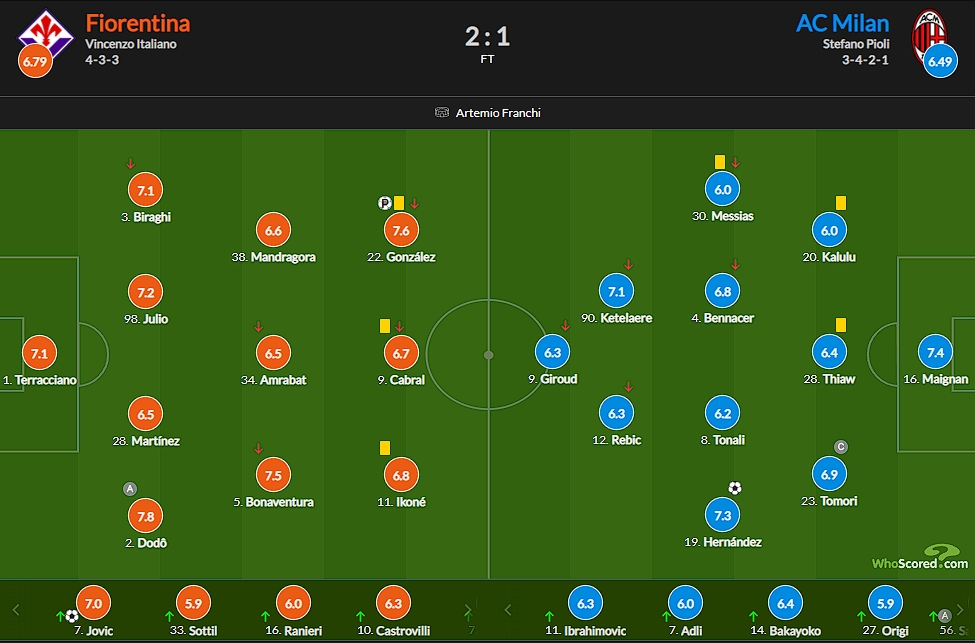This screenshot has height=643, width=975.
Task: Click the captain badge above Tomori
Action: pyautogui.click(x=841, y=447)
